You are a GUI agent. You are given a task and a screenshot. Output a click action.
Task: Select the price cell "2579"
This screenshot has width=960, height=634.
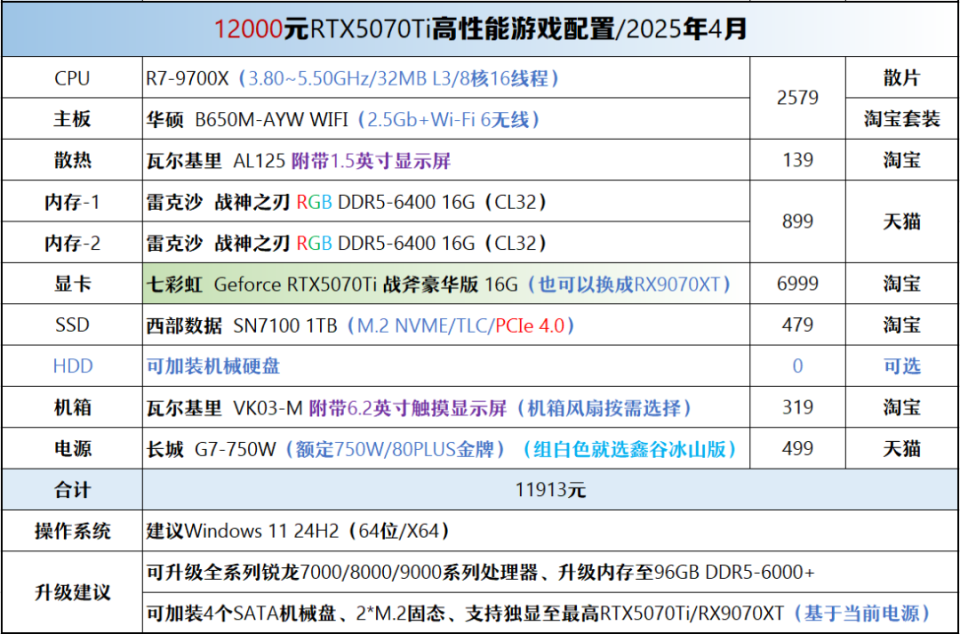[x=798, y=98]
